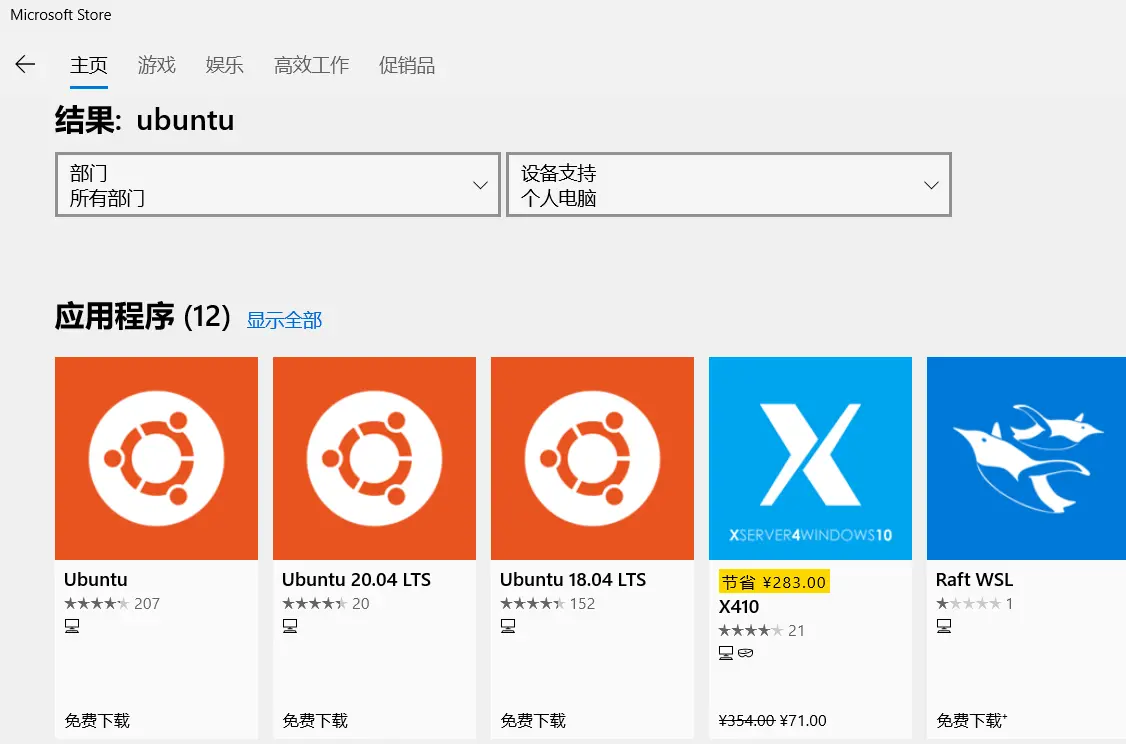Click 免费下载+ under Raft WSL
Image resolution: width=1126 pixels, height=744 pixels.
tap(972, 720)
